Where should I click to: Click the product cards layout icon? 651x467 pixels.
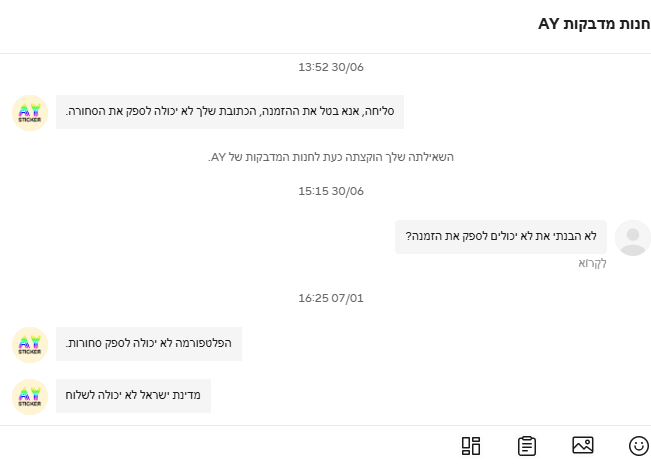(x=471, y=446)
